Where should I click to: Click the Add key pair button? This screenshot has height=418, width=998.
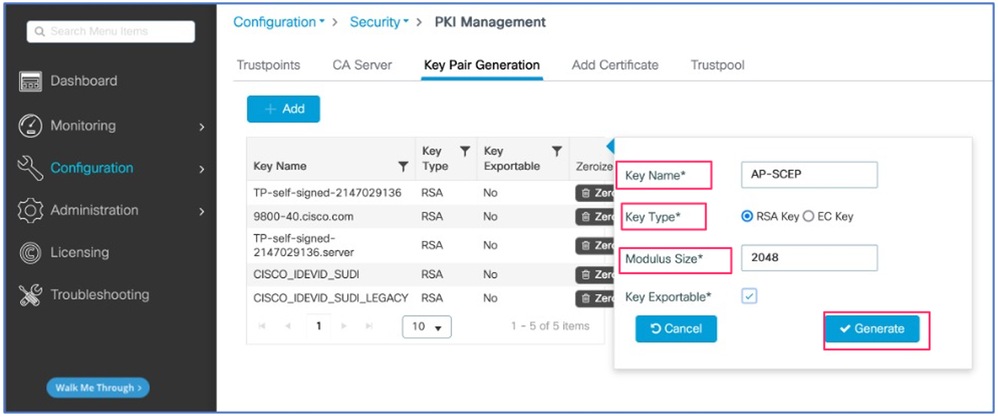[x=283, y=109]
